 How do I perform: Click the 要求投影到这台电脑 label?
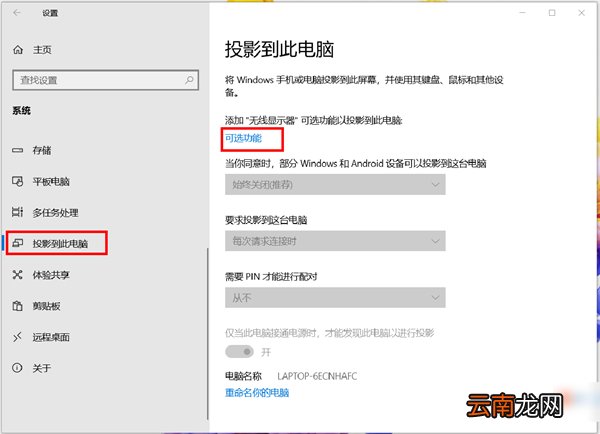point(266,220)
